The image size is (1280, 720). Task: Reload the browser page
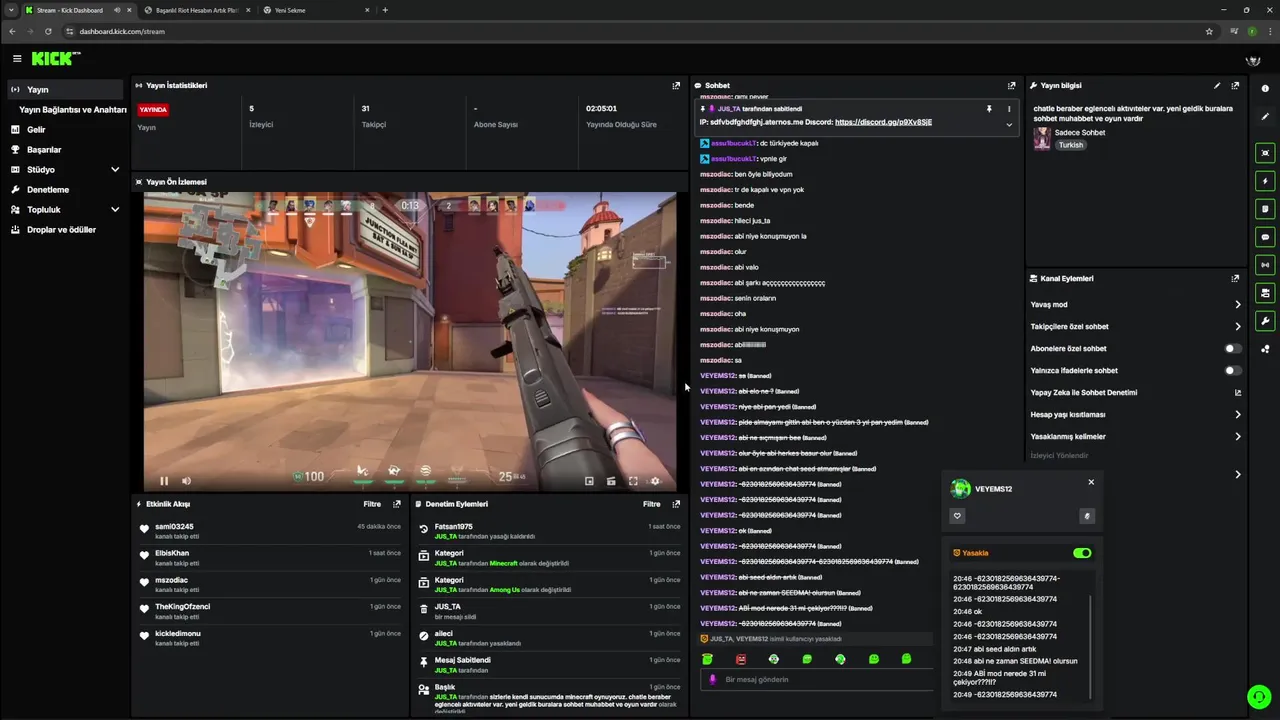click(47, 31)
